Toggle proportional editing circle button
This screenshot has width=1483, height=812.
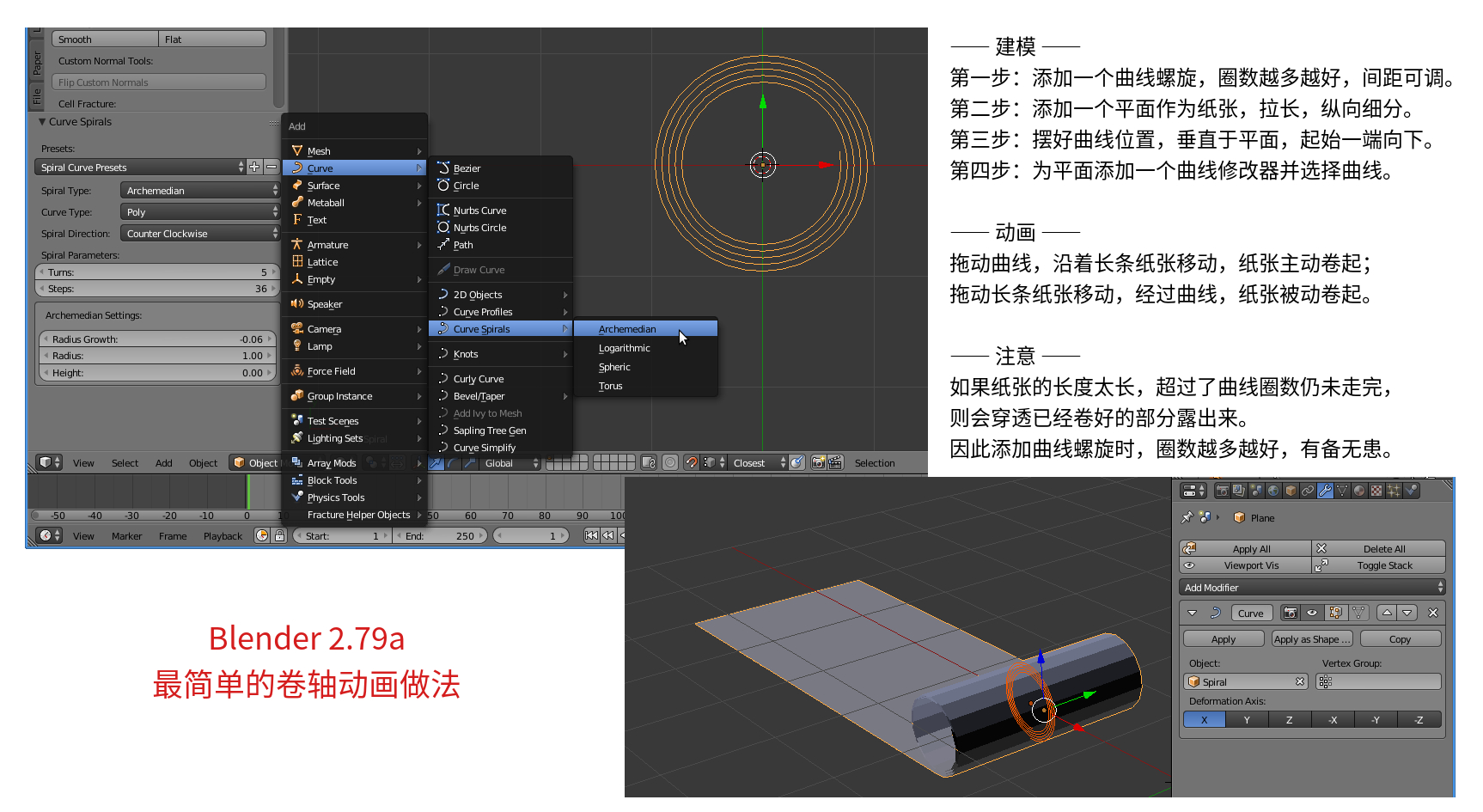(x=670, y=462)
